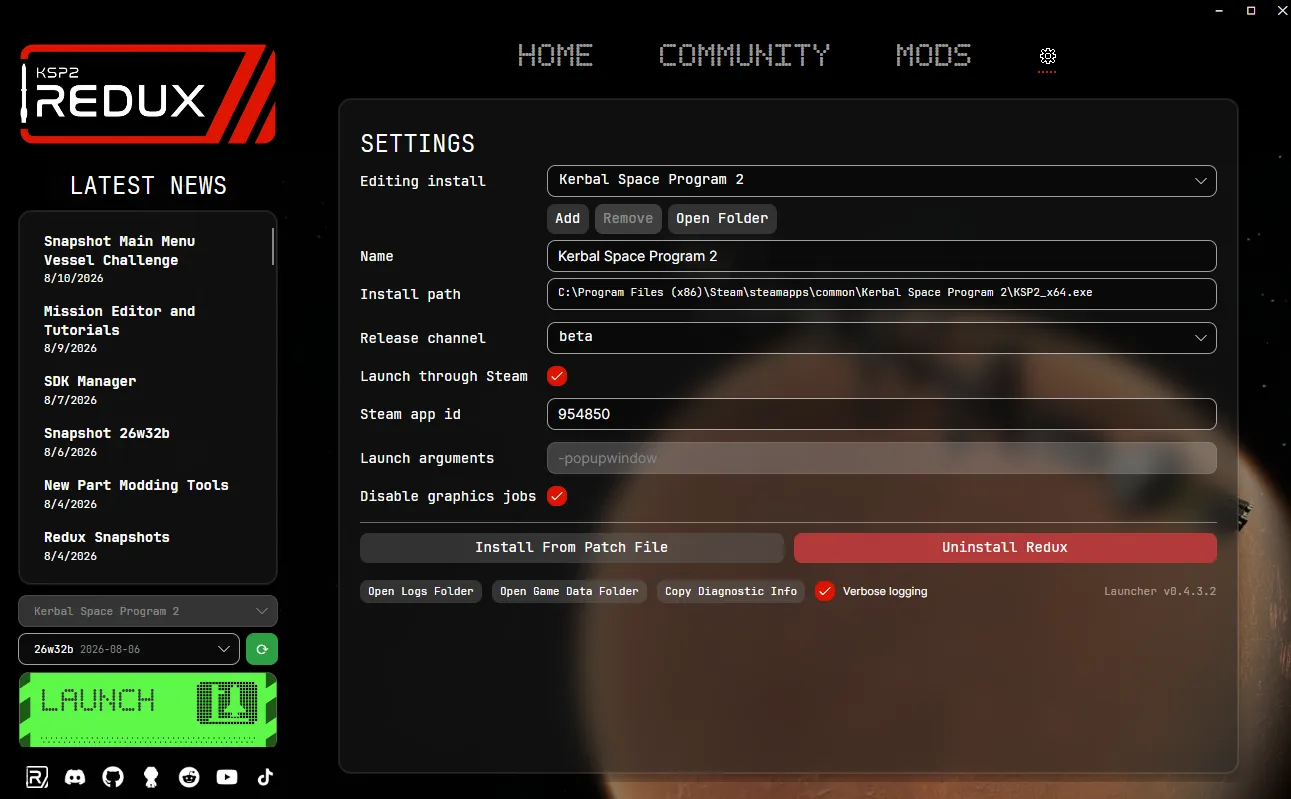The height and width of the screenshot is (799, 1291).
Task: Open the Redux website icon link
Action: 37,777
